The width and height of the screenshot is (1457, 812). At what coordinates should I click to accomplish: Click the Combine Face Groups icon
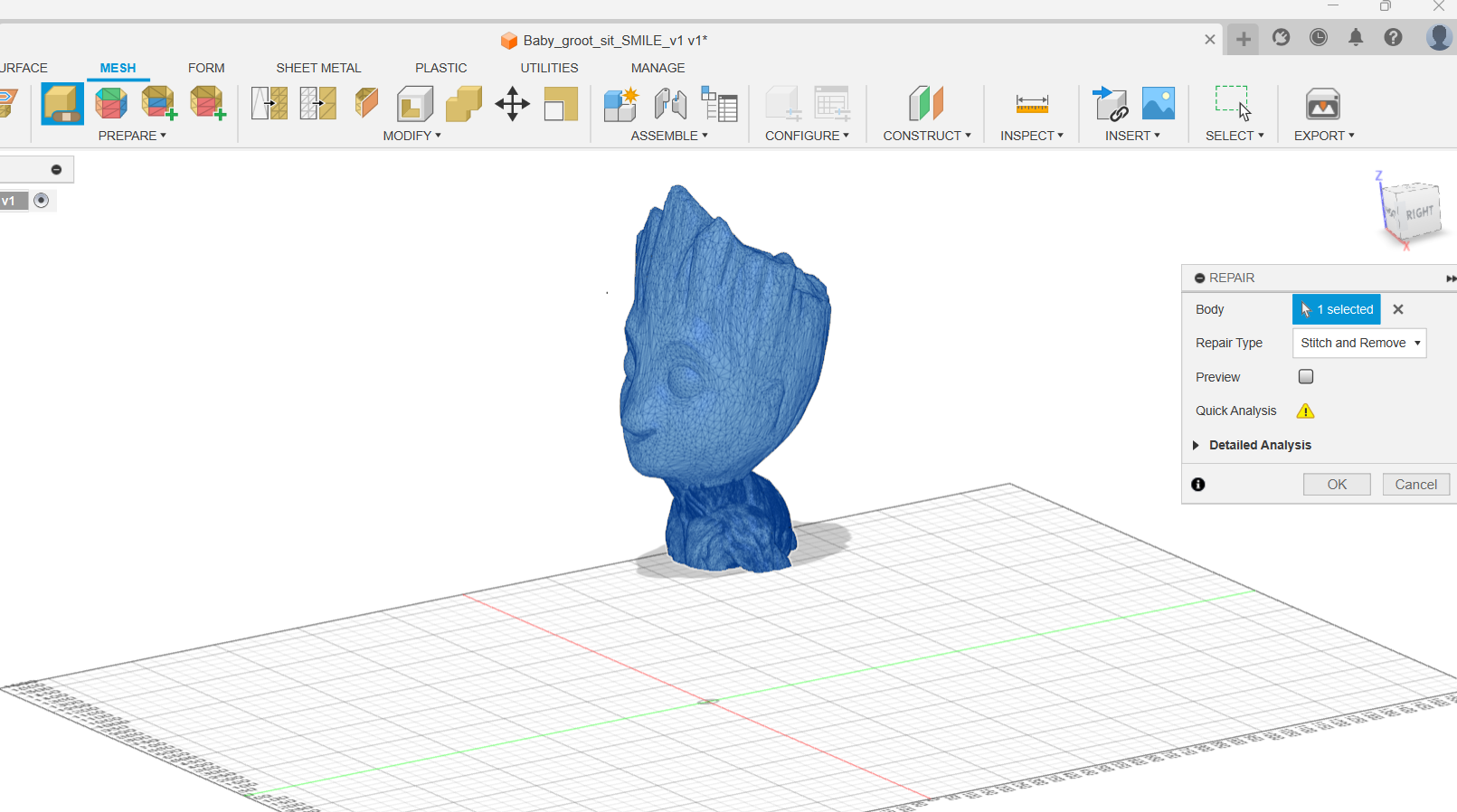click(x=158, y=103)
